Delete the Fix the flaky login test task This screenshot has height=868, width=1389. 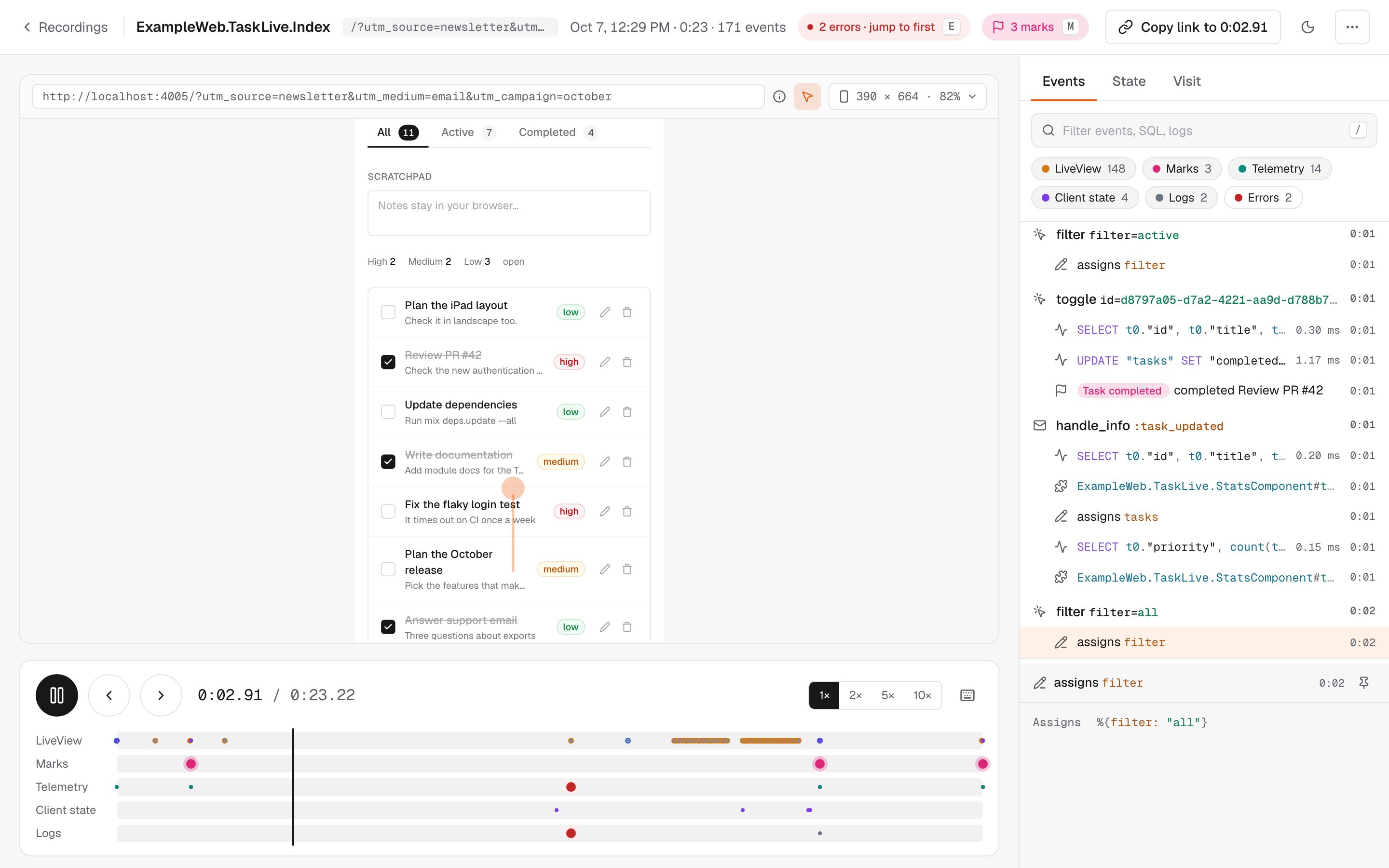(627, 512)
